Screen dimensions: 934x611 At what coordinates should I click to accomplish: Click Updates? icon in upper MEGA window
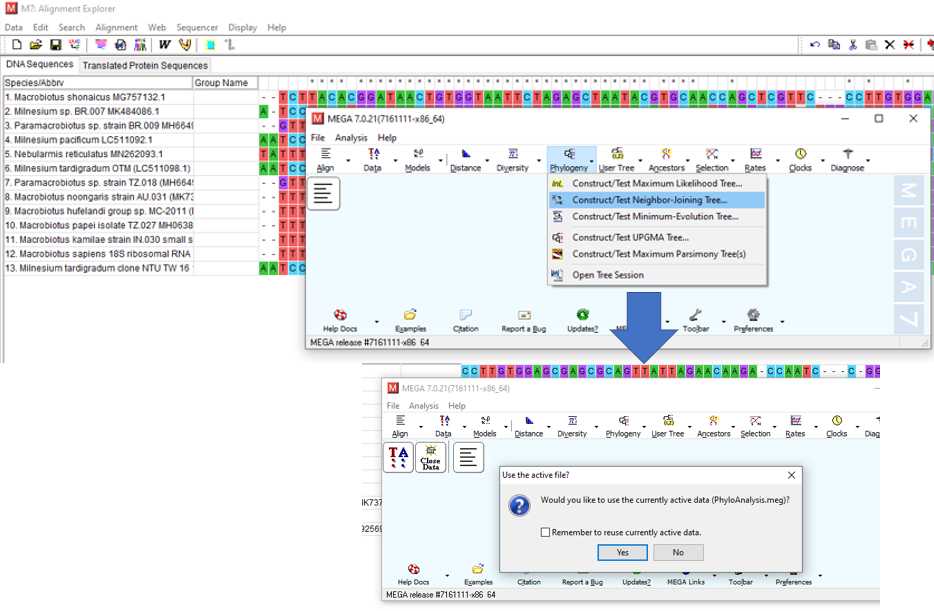tap(583, 320)
